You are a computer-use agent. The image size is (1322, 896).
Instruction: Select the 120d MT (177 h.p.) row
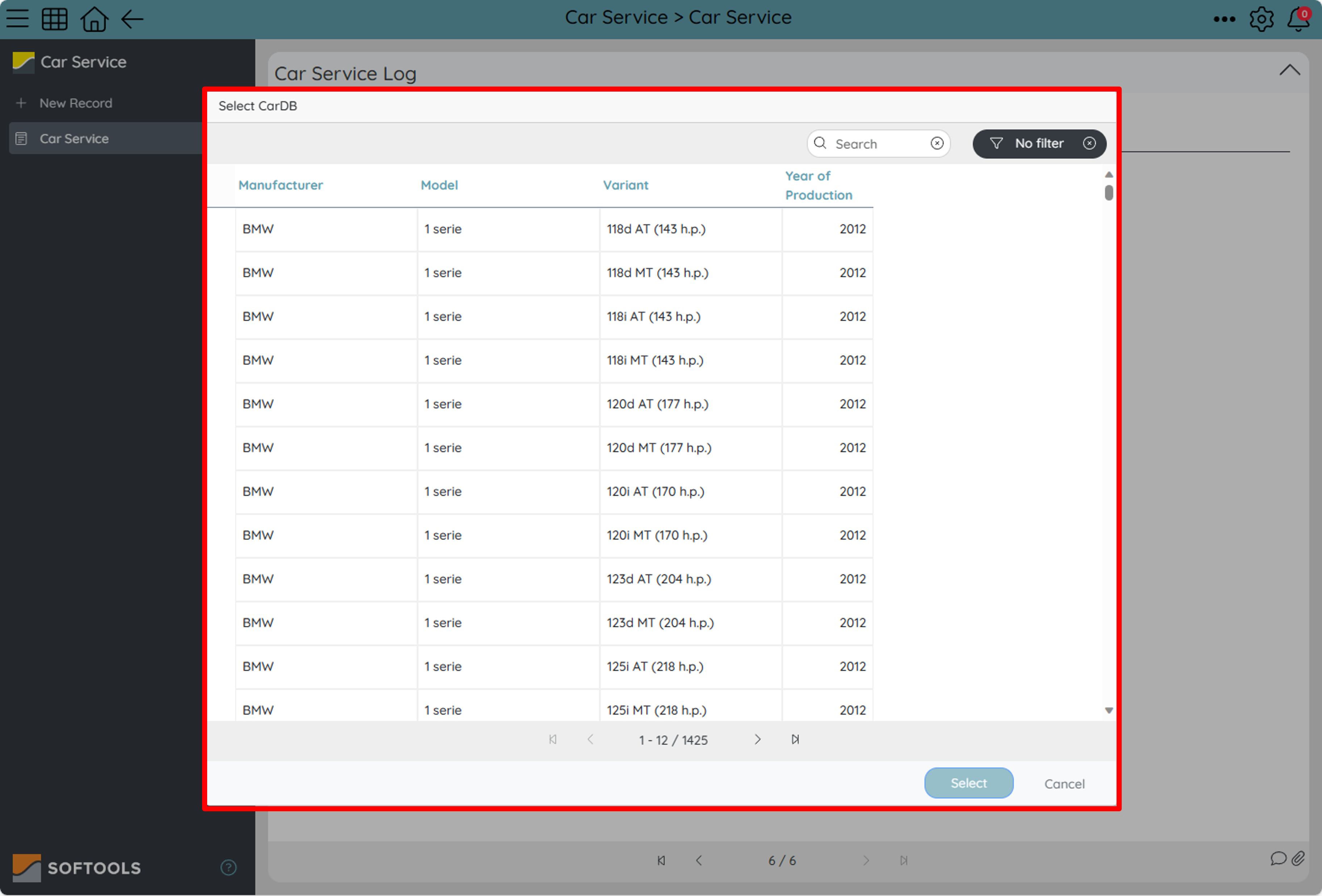coord(554,448)
